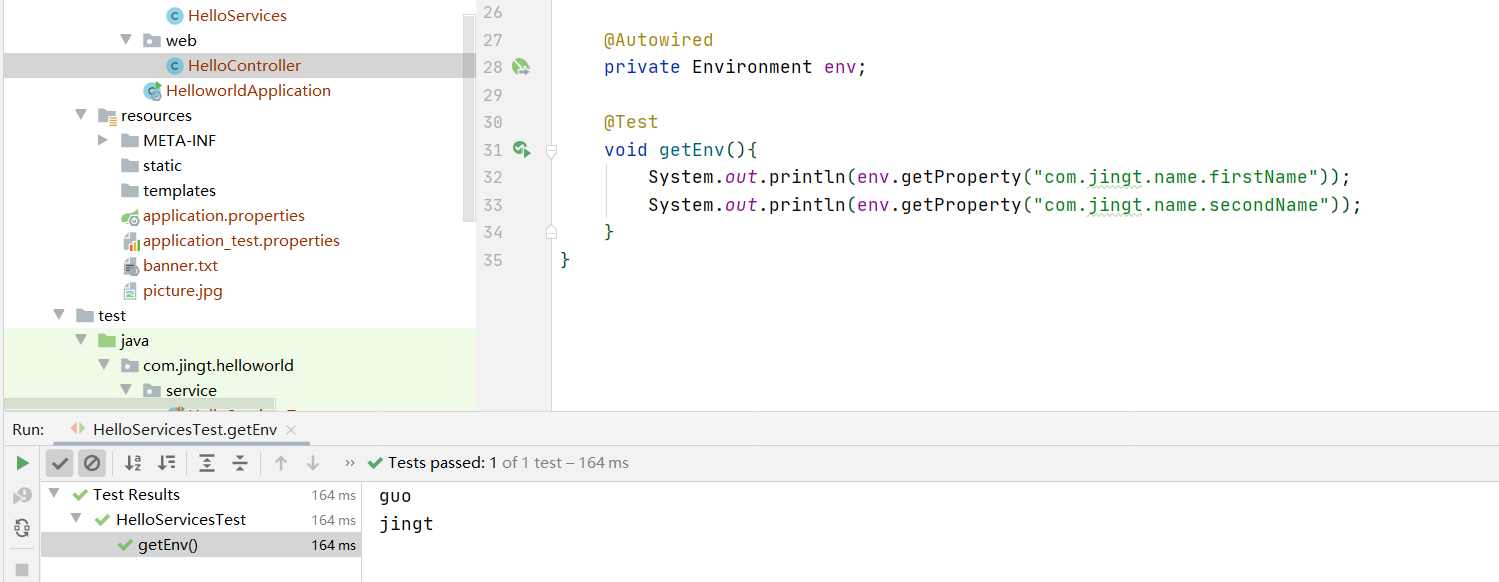Go to next failed test arrow

pyautogui.click(x=313, y=463)
